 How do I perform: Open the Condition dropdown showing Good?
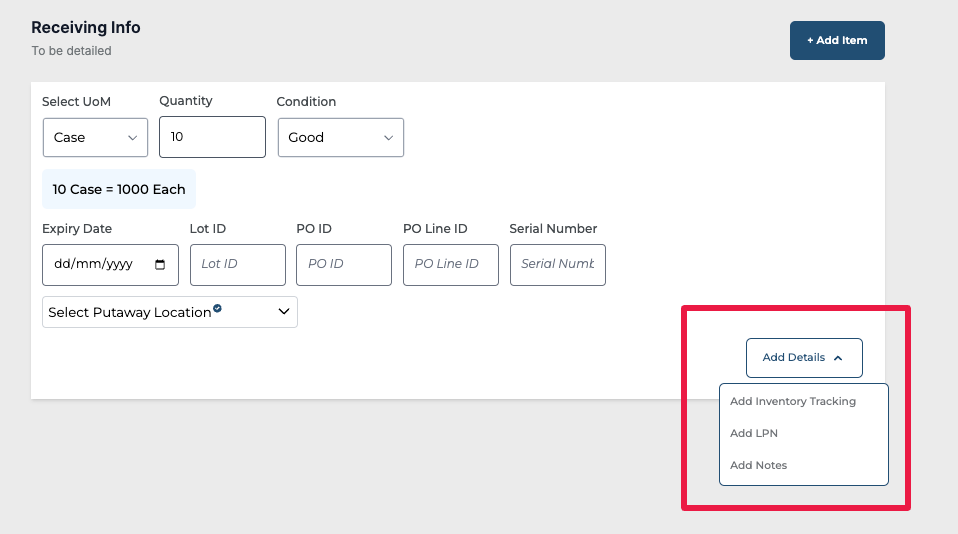pyautogui.click(x=340, y=138)
